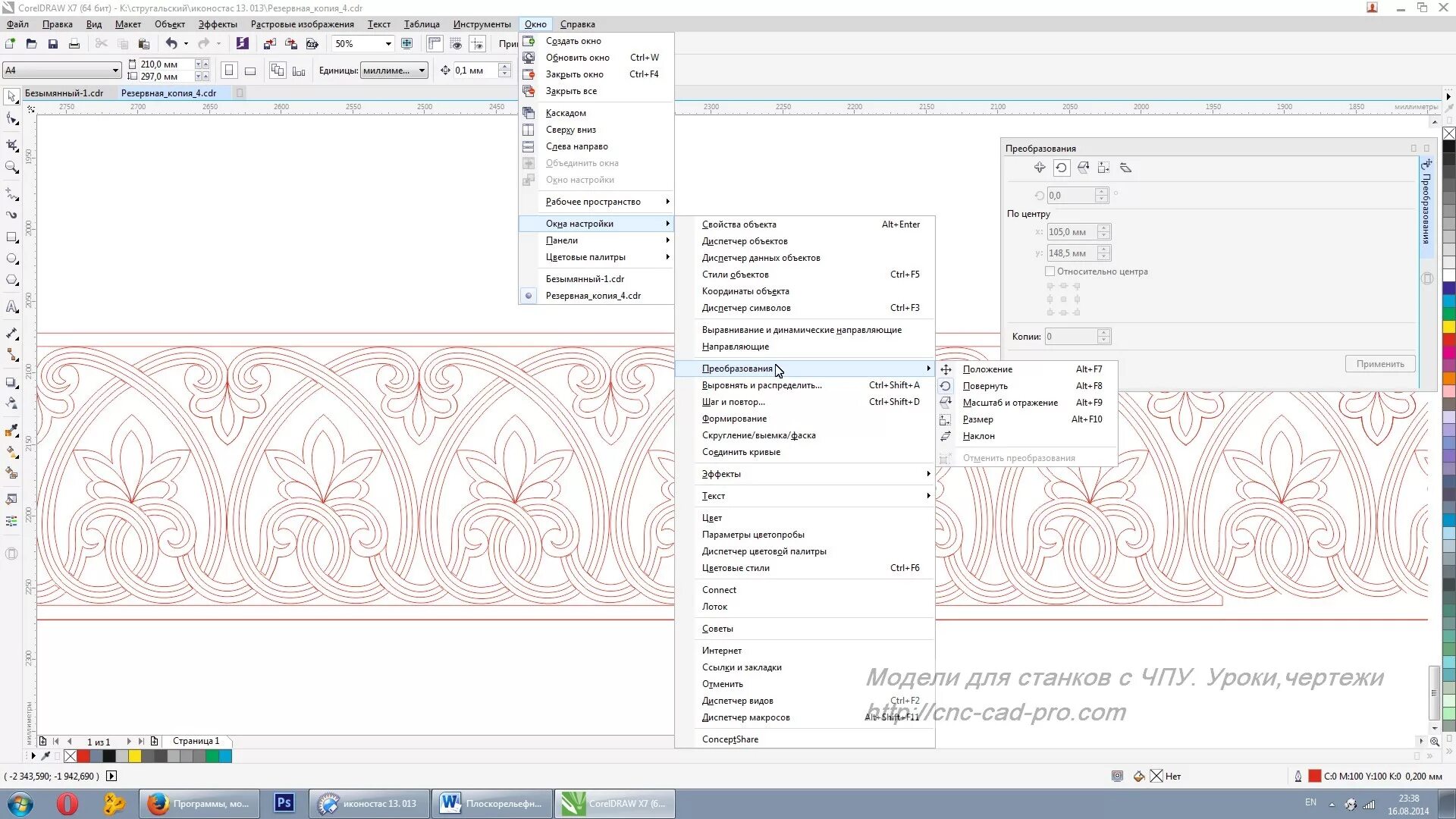The height and width of the screenshot is (819, 1456).
Task: Click the Import icon in toolbar
Action: point(269,44)
